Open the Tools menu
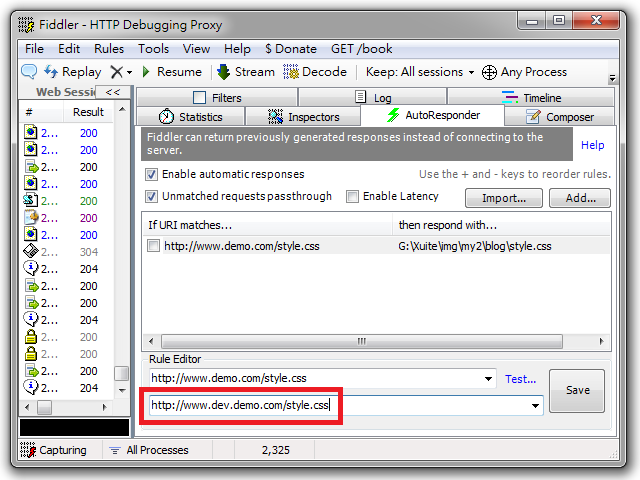Viewport: 640px width, 480px height. pos(153,49)
